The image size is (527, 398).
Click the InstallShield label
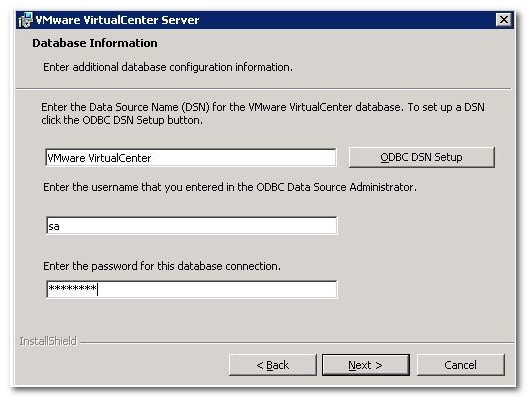click(x=48, y=341)
